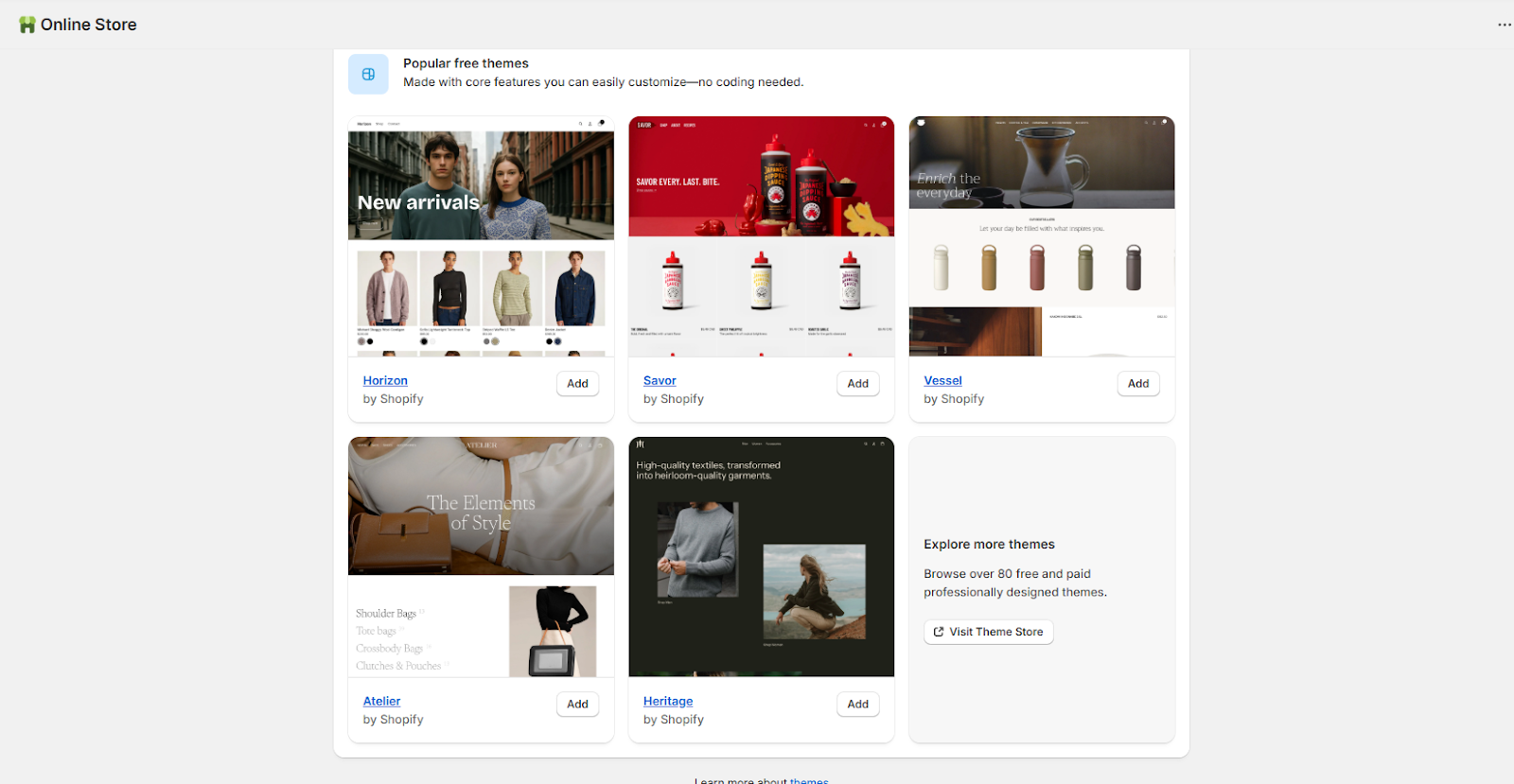Click the Popular free themes icon
Viewport: 1514px width, 784px height.
pyautogui.click(x=368, y=74)
